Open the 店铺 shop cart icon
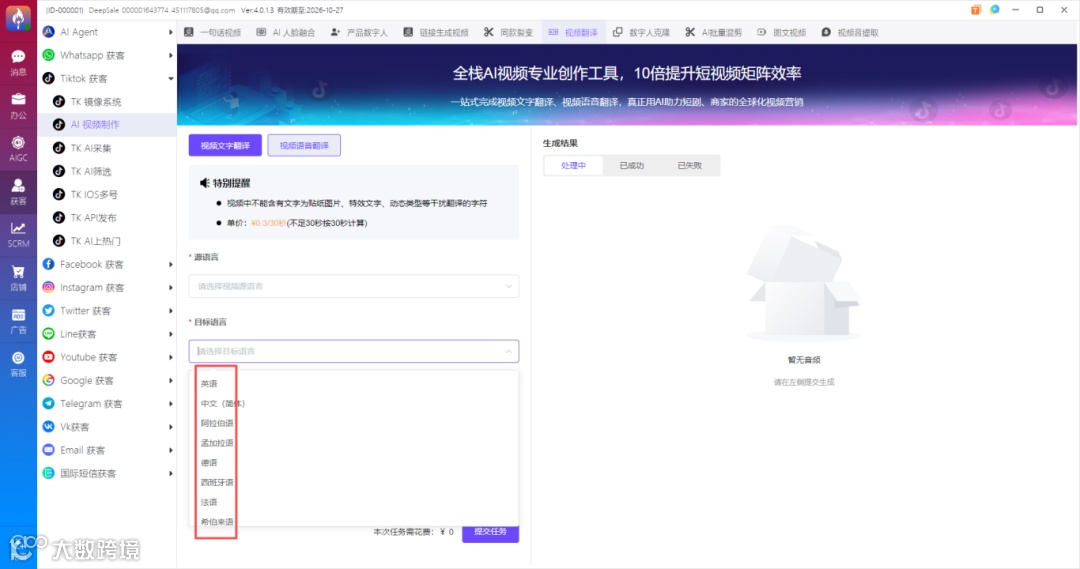The height and width of the screenshot is (569, 1080). click(18, 278)
